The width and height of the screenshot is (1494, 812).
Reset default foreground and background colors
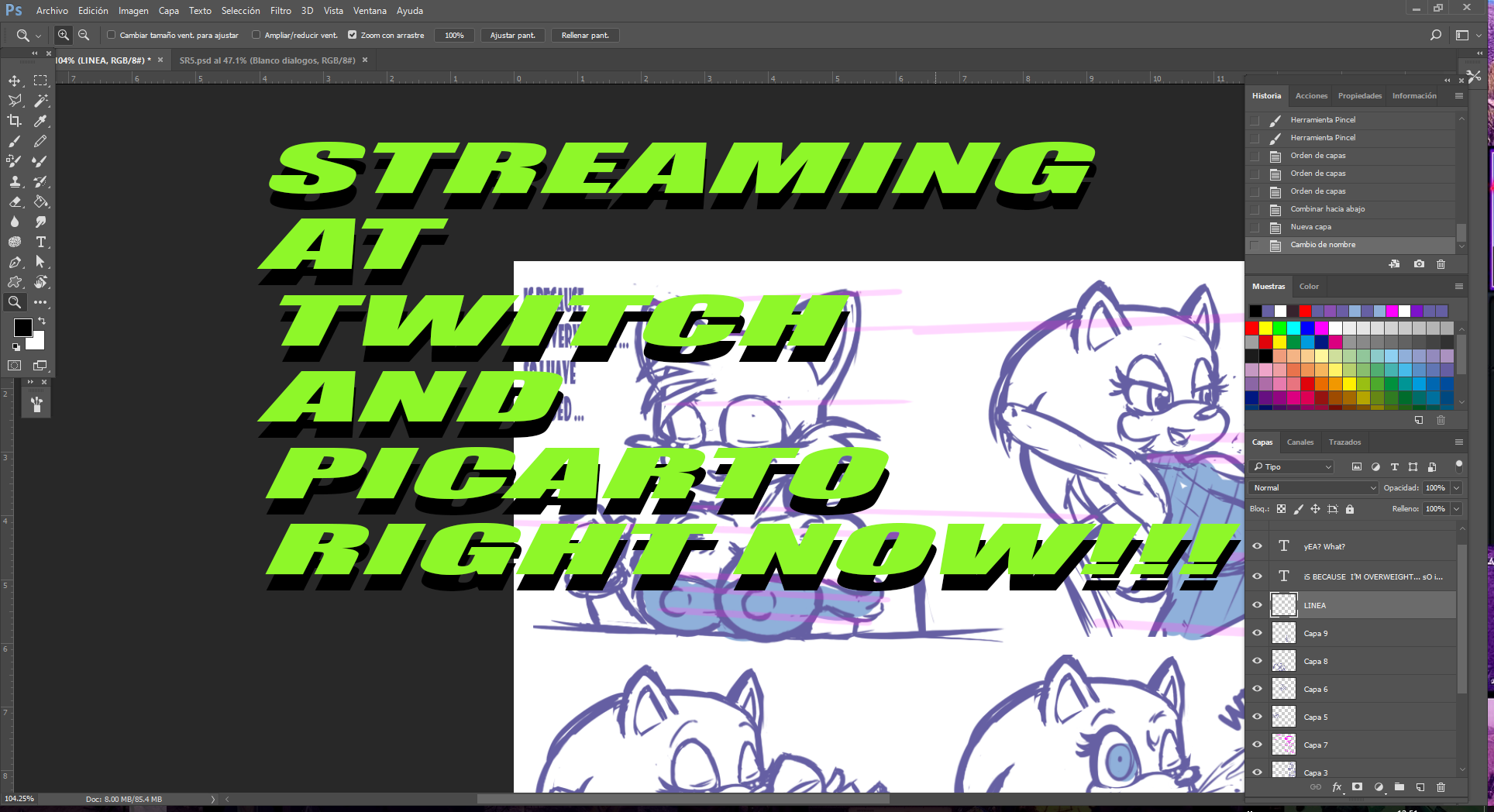16,347
